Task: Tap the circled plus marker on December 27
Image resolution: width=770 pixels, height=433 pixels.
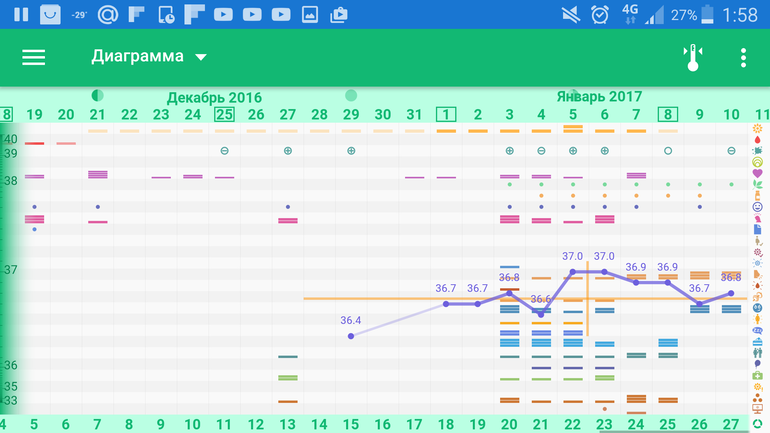Action: [288, 150]
